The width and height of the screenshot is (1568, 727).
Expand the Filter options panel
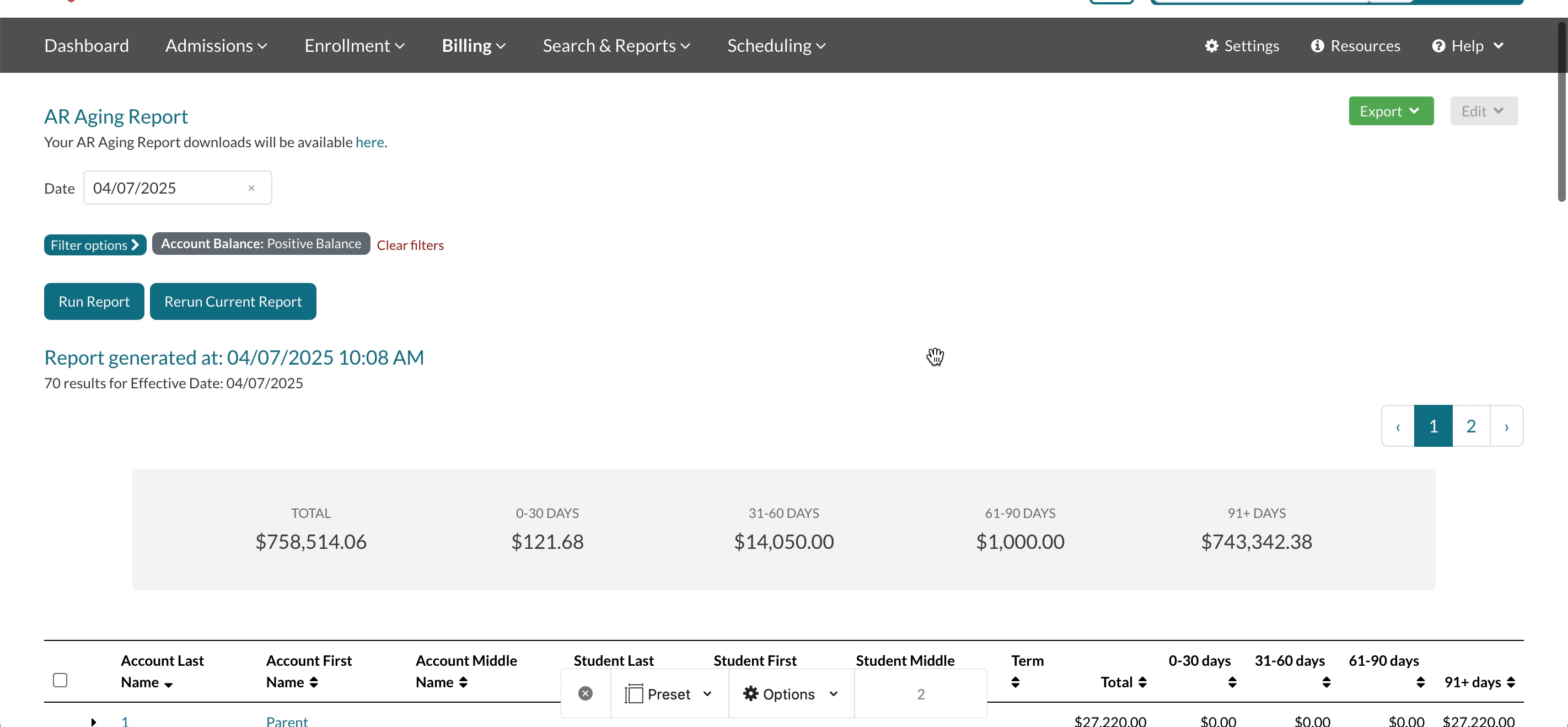tap(95, 245)
